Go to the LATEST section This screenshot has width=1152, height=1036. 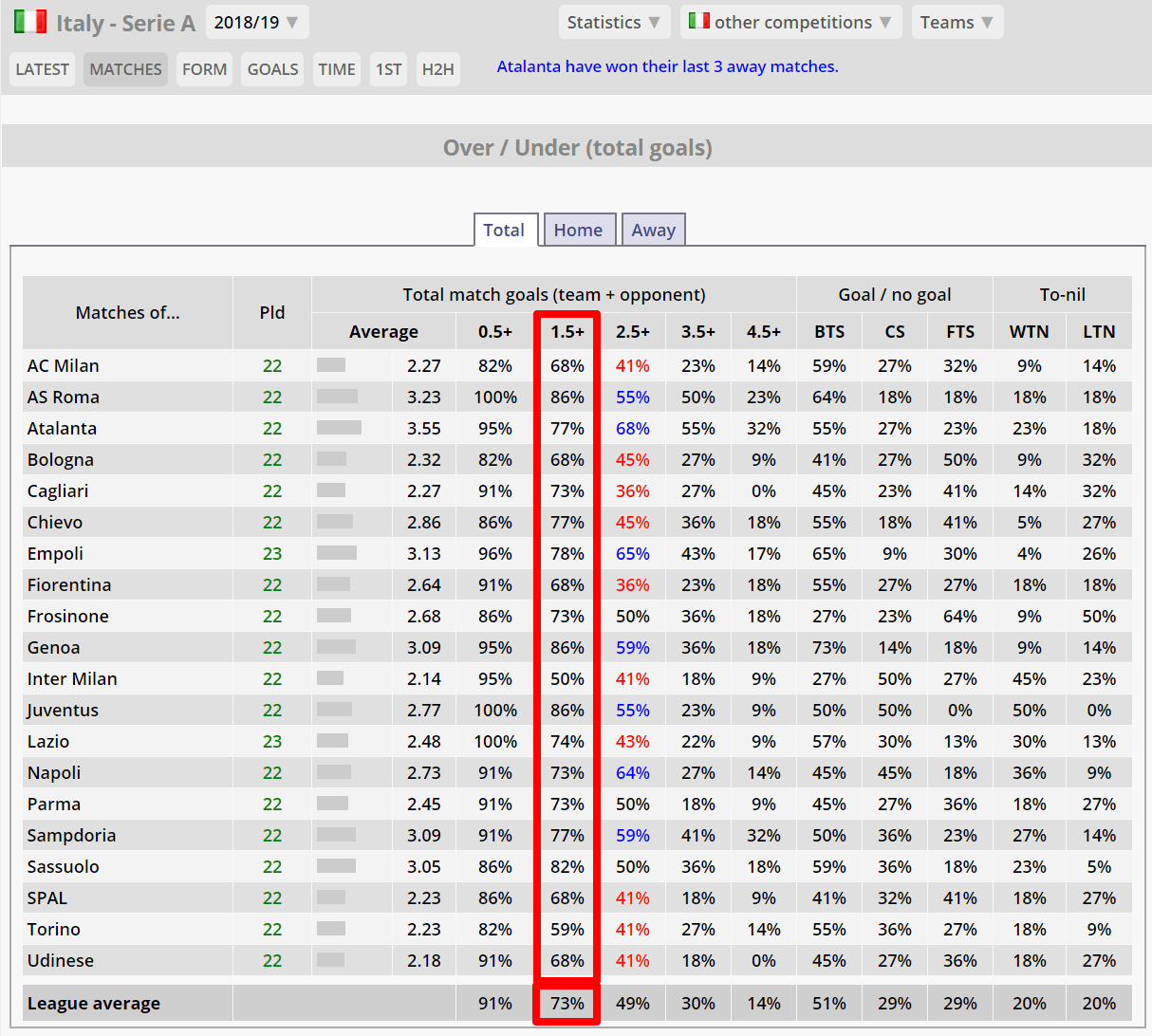[x=42, y=69]
